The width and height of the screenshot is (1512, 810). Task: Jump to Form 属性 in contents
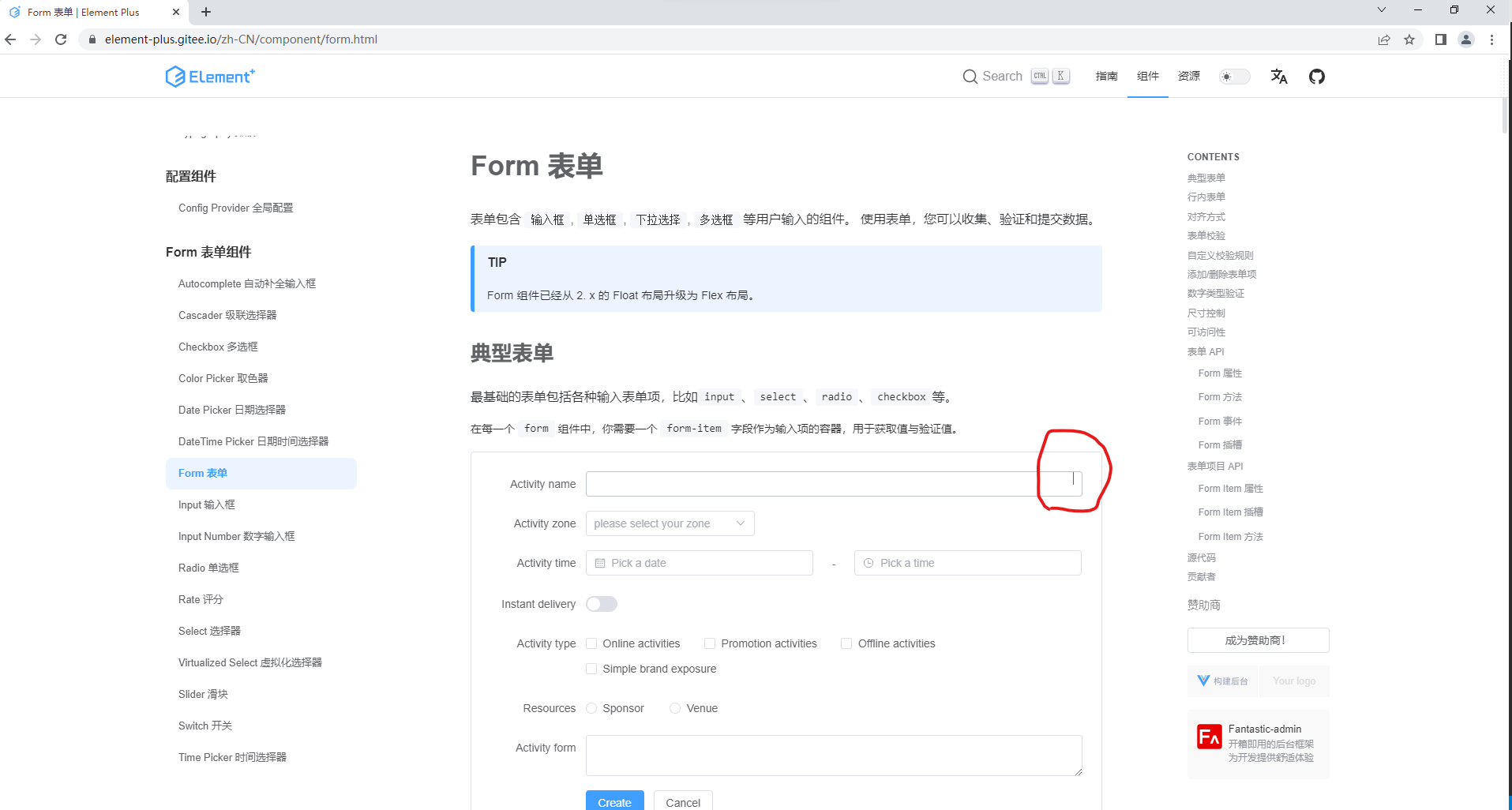coord(1221,373)
